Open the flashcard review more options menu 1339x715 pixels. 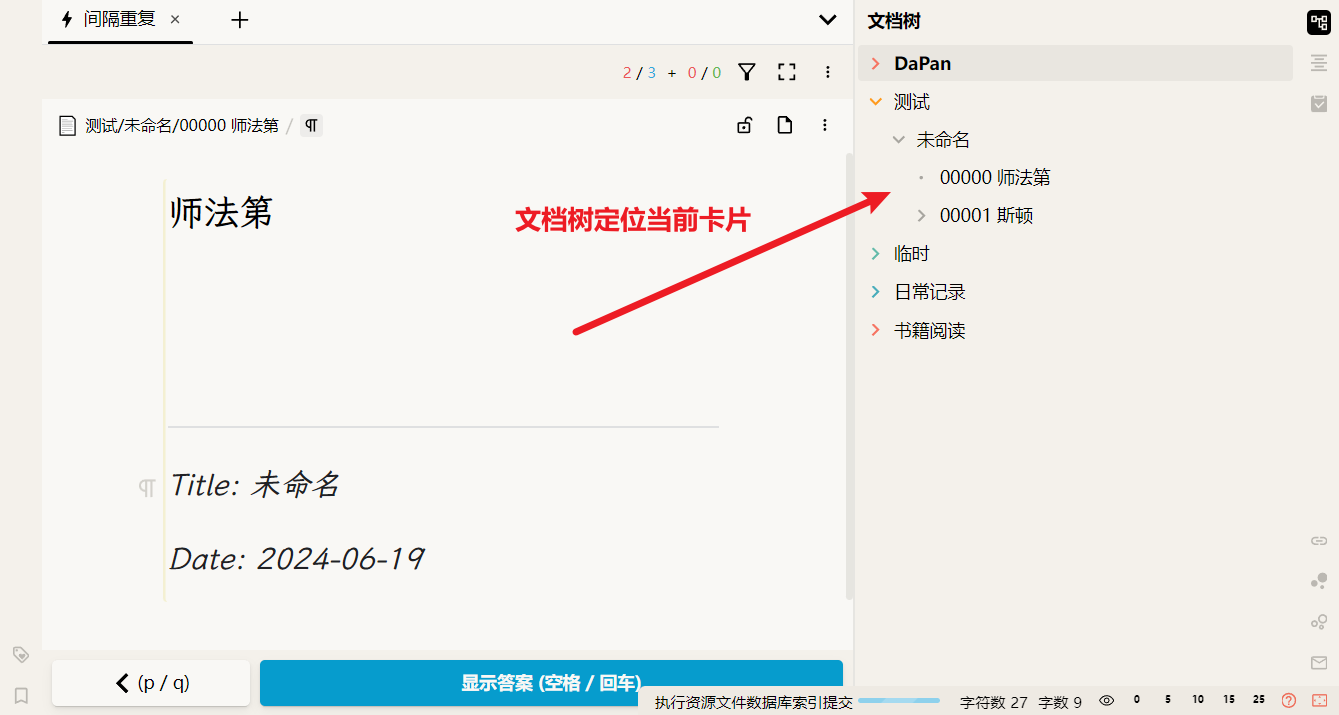click(828, 72)
